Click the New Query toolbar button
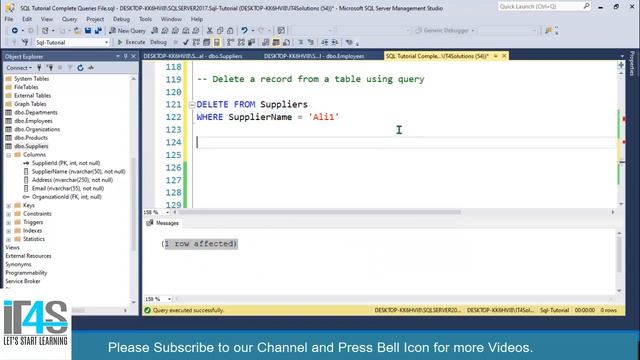640x360 pixels. (127, 31)
